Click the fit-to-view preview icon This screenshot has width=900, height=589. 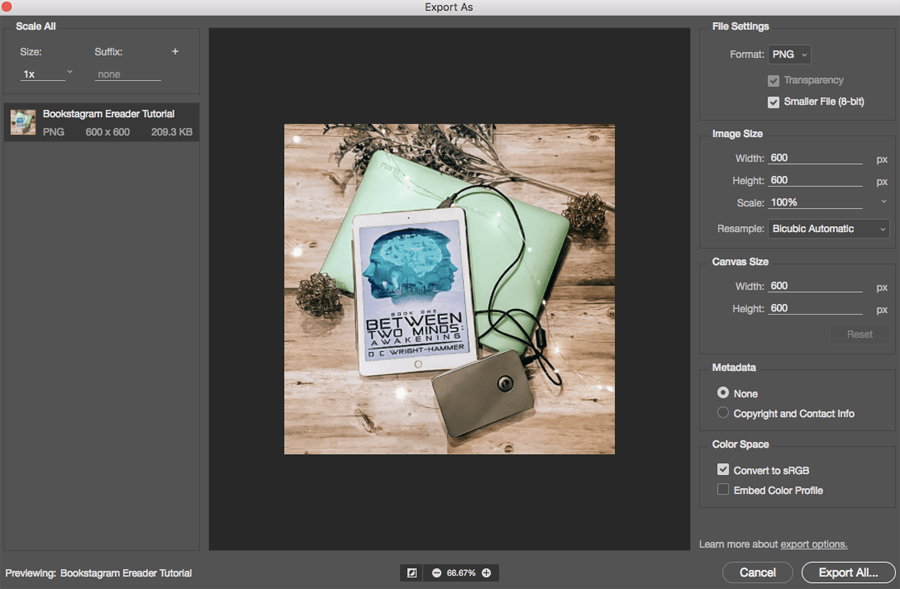[412, 573]
